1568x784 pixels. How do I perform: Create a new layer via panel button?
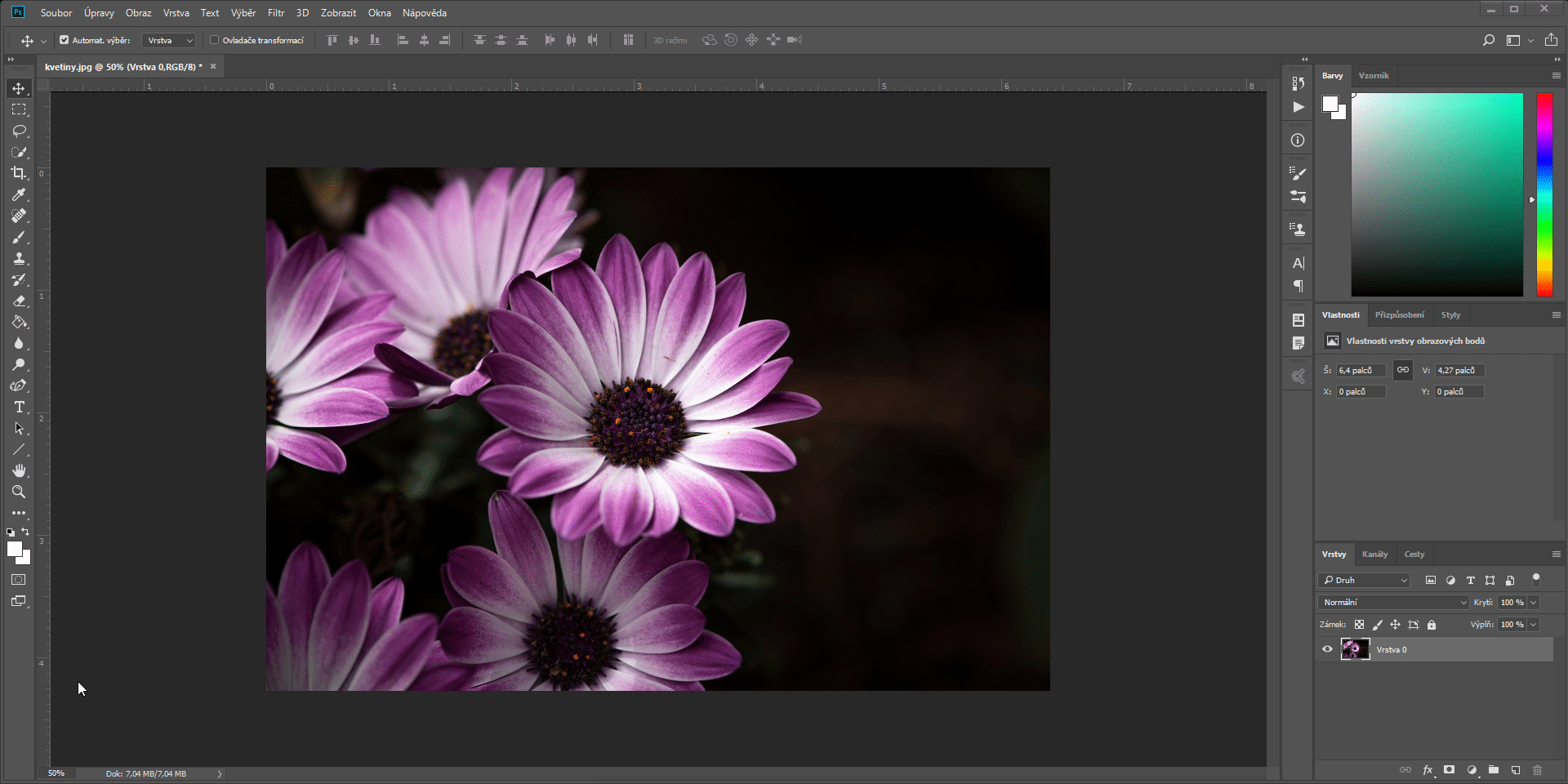tap(1516, 769)
